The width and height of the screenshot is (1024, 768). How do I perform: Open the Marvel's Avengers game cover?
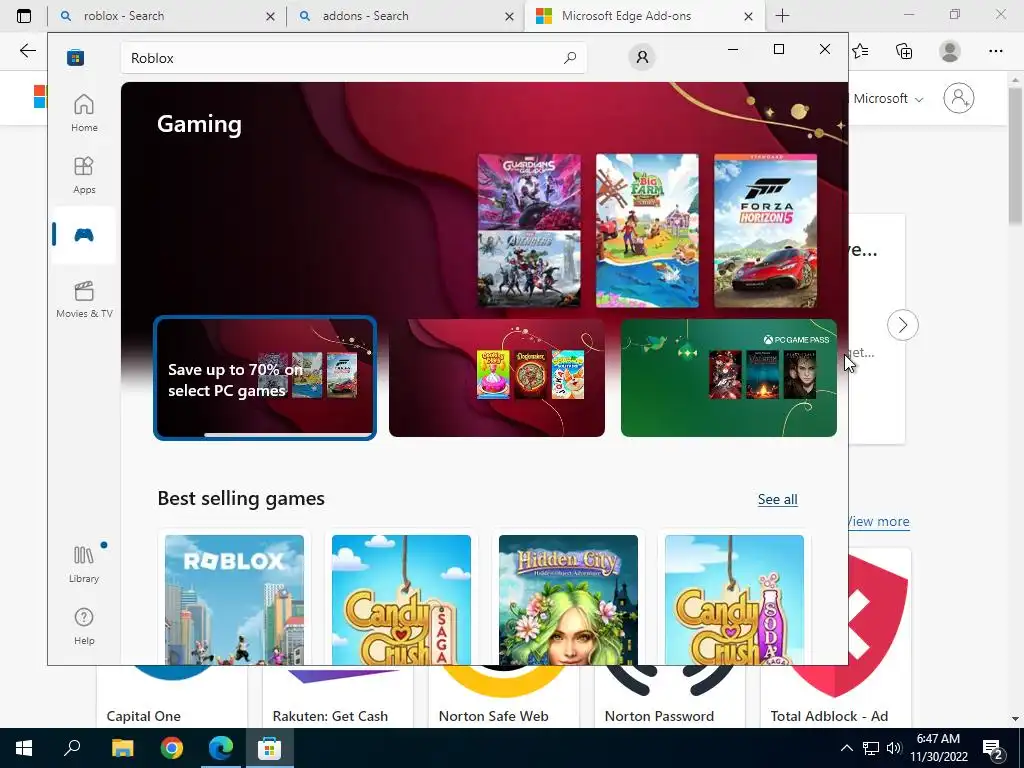(529, 269)
